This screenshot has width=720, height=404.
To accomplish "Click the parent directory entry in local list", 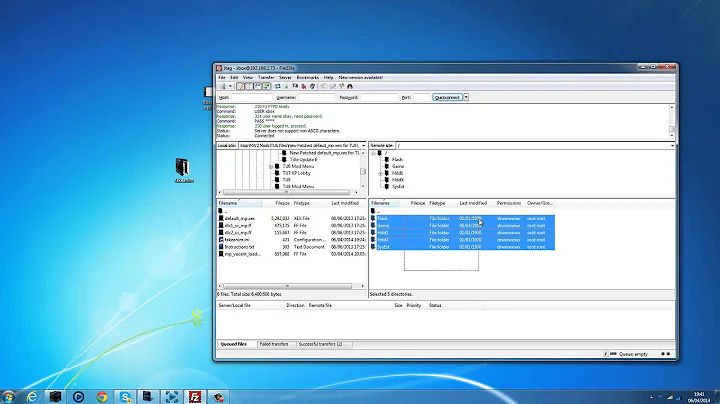I will tap(223, 211).
